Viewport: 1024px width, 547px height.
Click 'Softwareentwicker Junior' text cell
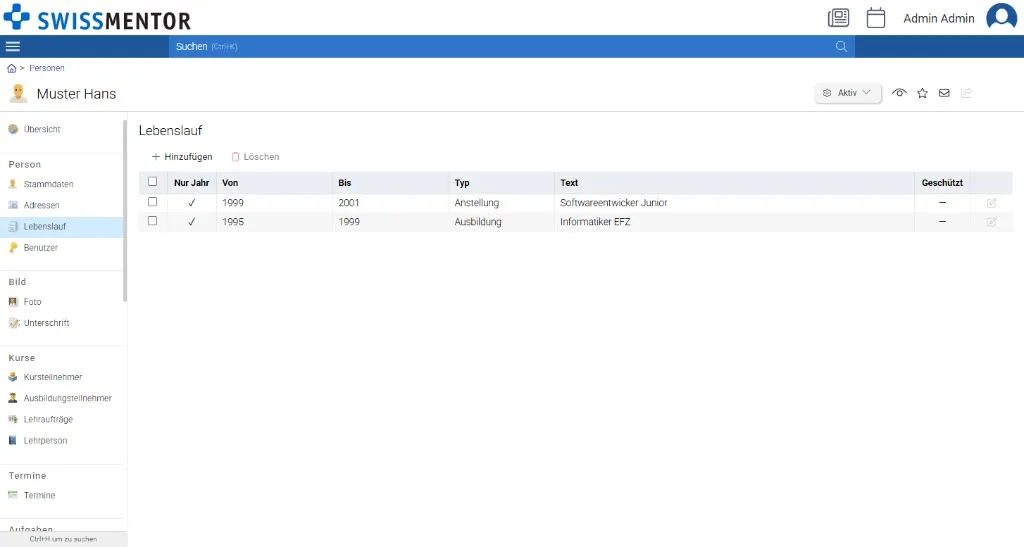(x=613, y=203)
